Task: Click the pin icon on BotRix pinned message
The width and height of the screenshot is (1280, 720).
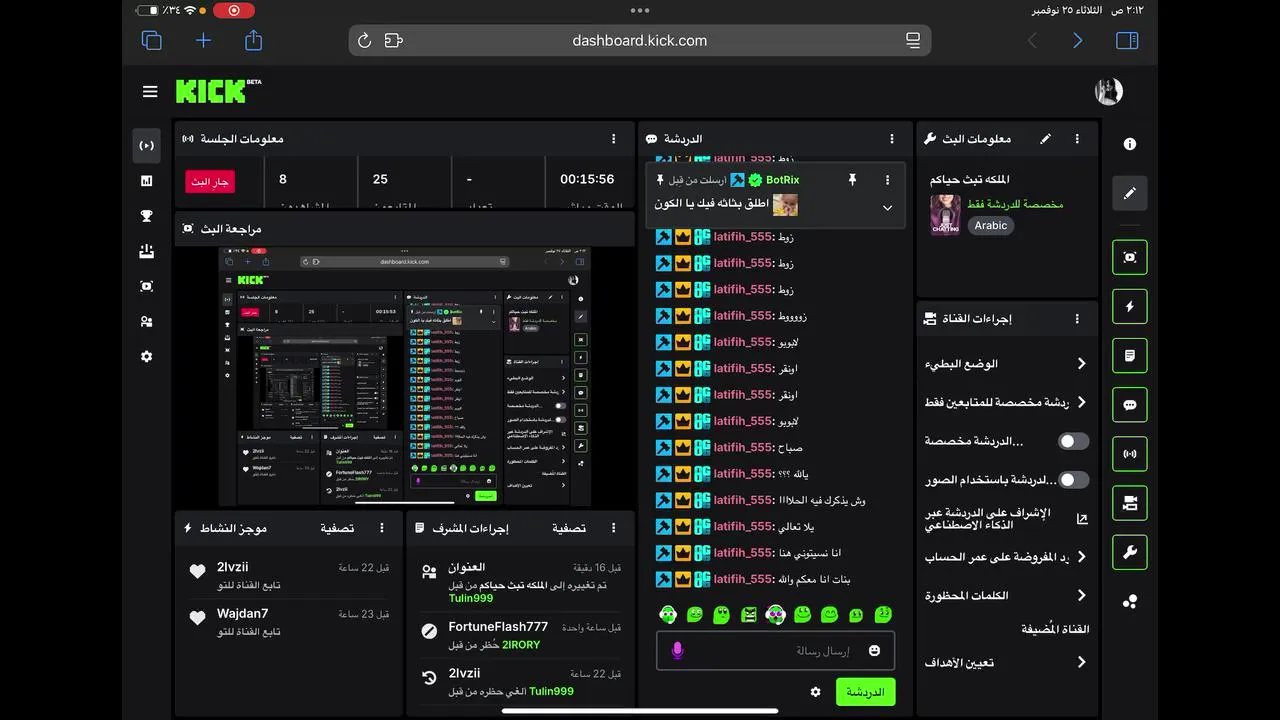Action: click(852, 180)
